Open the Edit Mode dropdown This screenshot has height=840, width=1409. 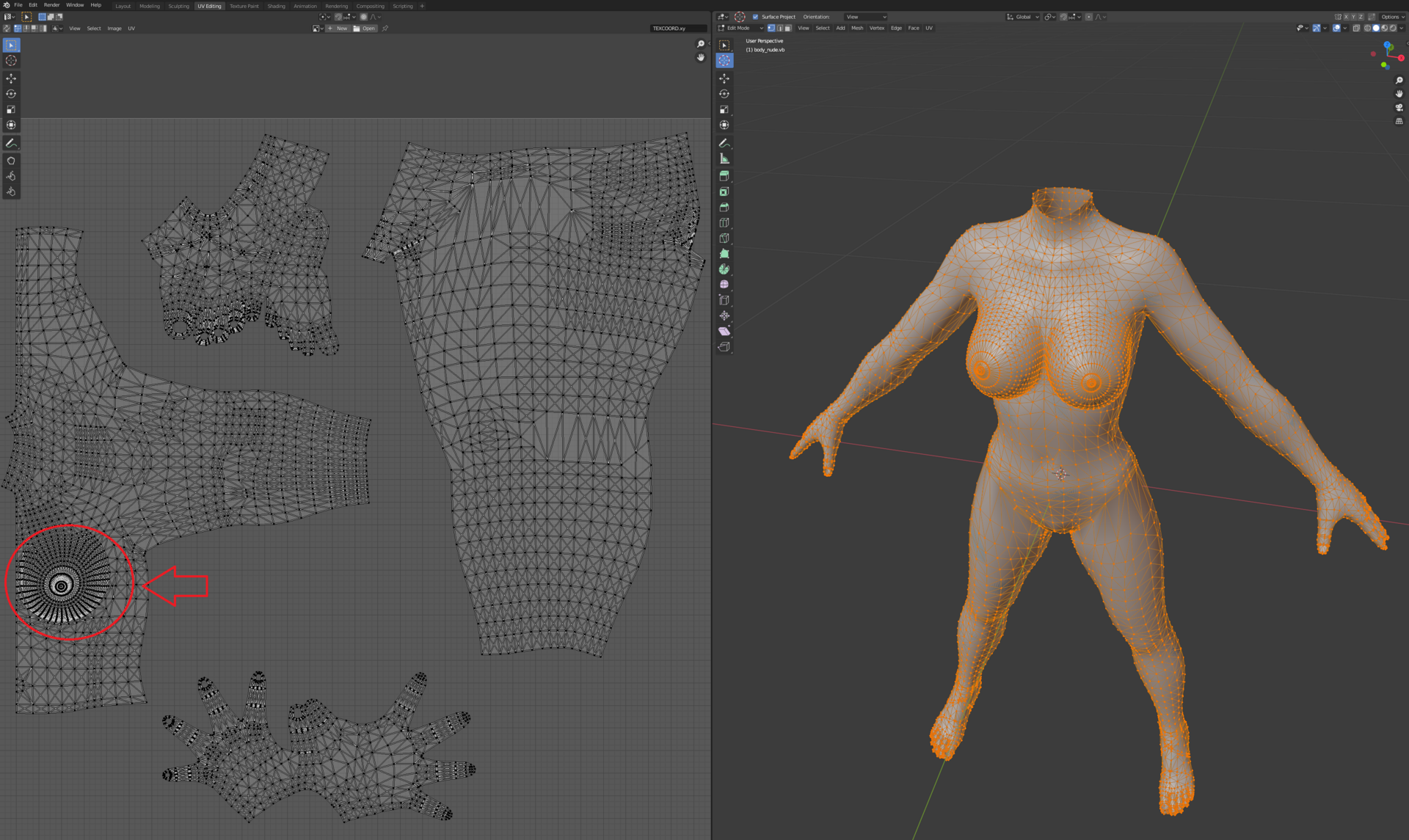tap(740, 28)
